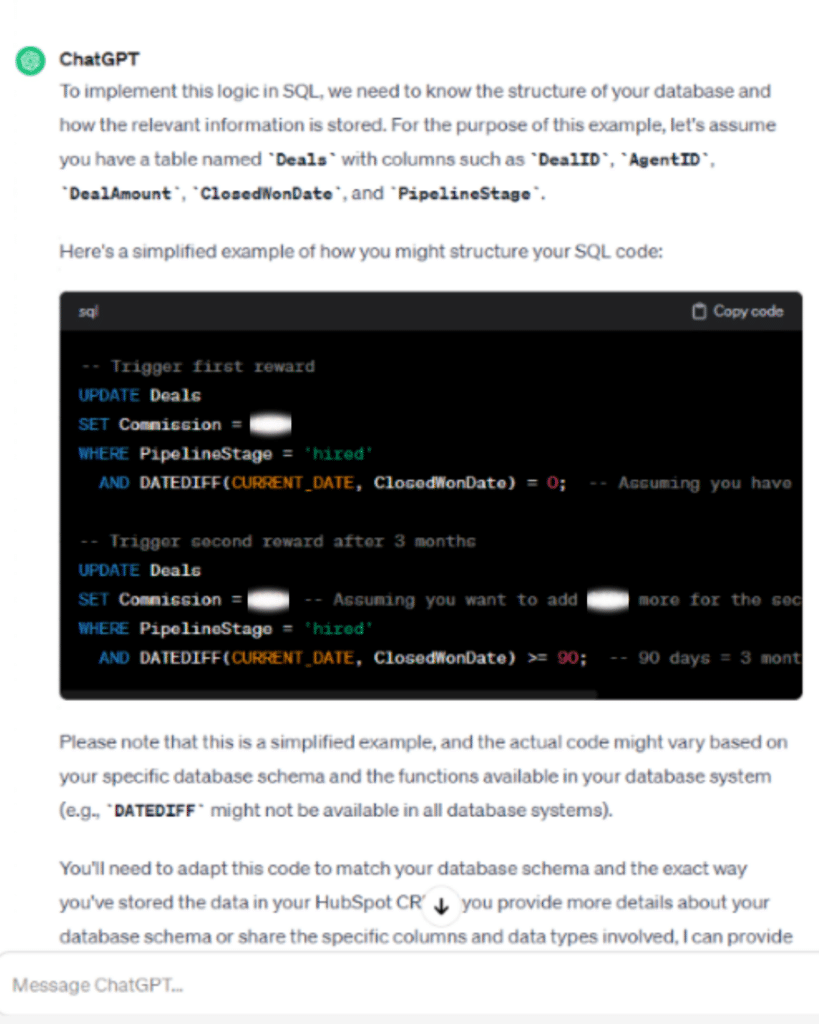Click the inline code term AgentID
This screenshot has height=1024, width=819.
click(x=677, y=160)
